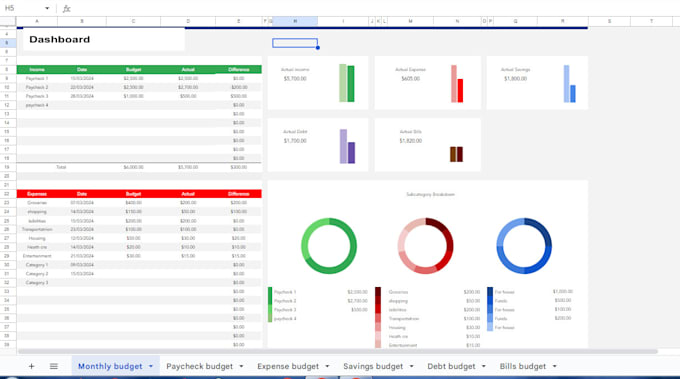Click the green Difference column header
Image resolution: width=680 pixels, height=379 pixels.
pos(239,69)
